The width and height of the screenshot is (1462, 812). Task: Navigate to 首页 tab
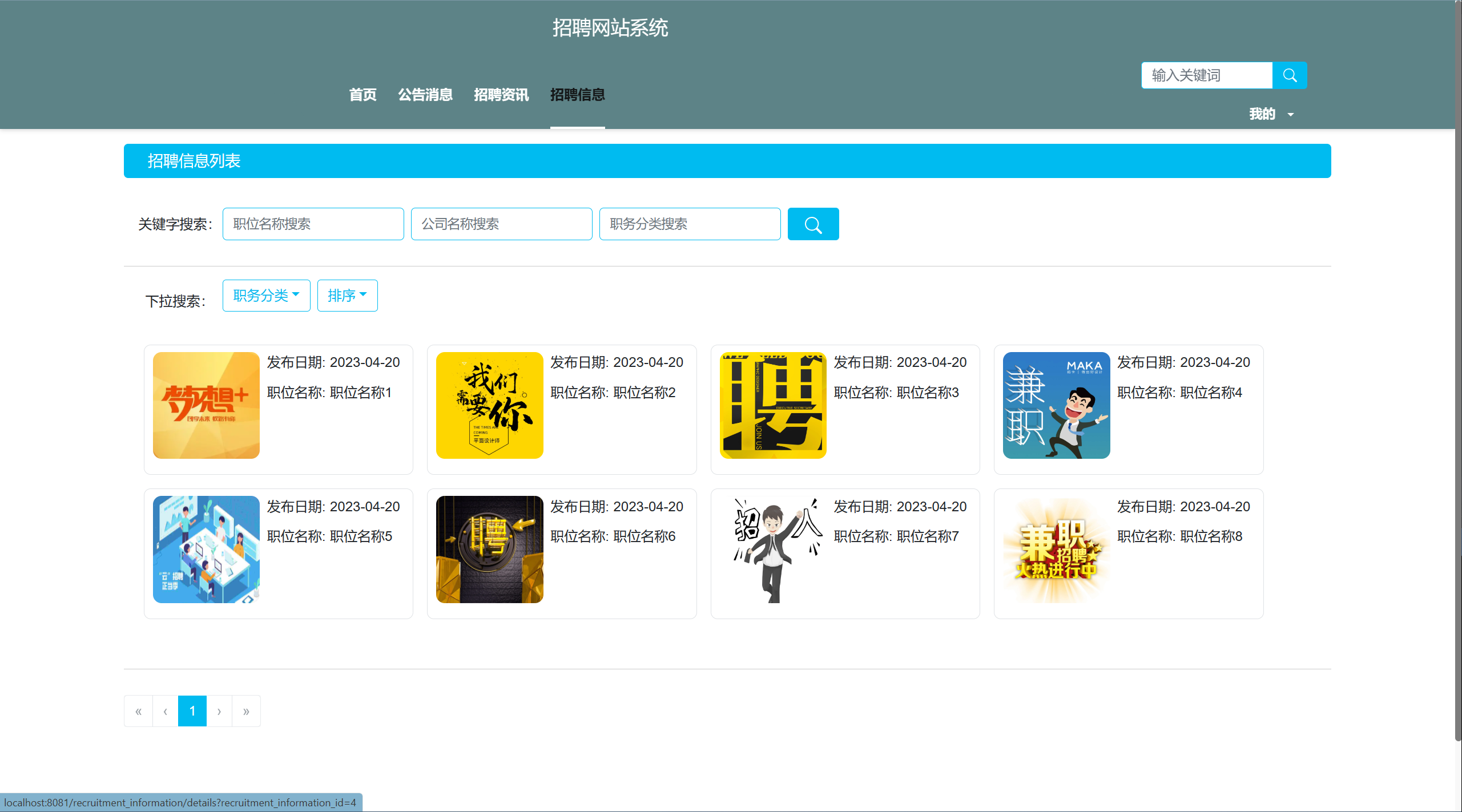[x=363, y=95]
